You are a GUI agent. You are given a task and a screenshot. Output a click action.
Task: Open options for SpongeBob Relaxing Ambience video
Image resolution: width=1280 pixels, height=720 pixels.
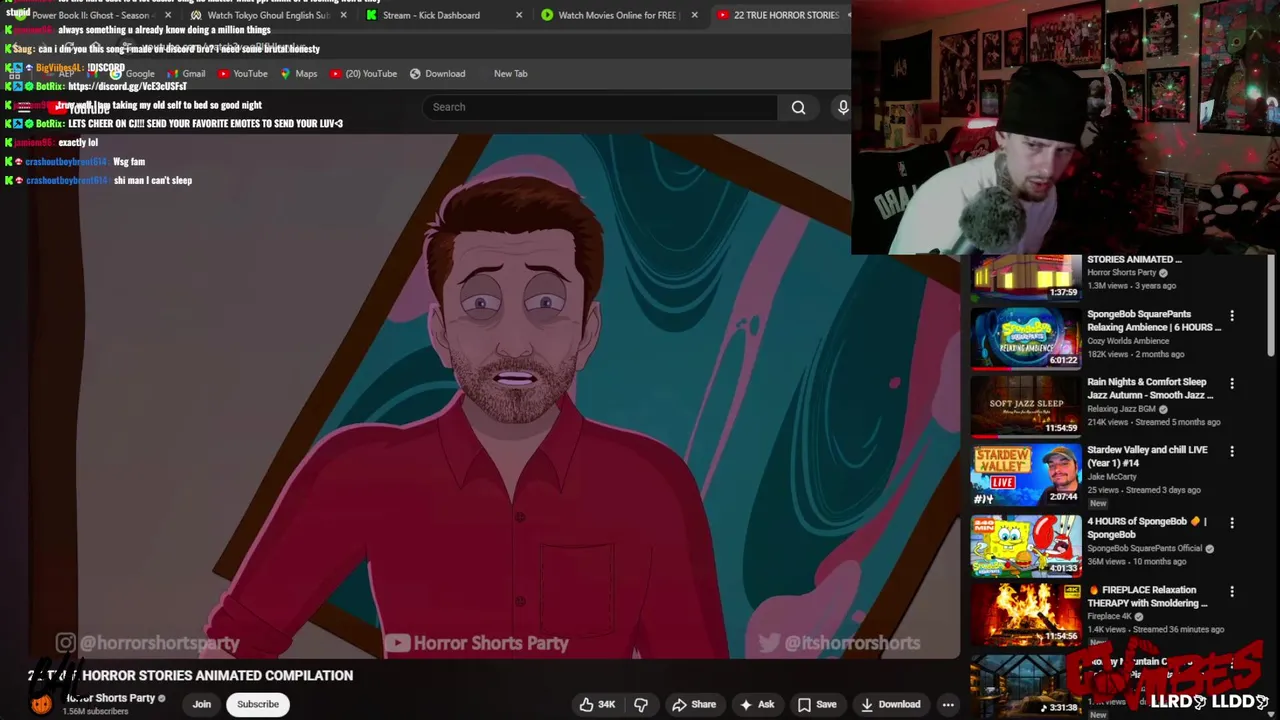1232,315
